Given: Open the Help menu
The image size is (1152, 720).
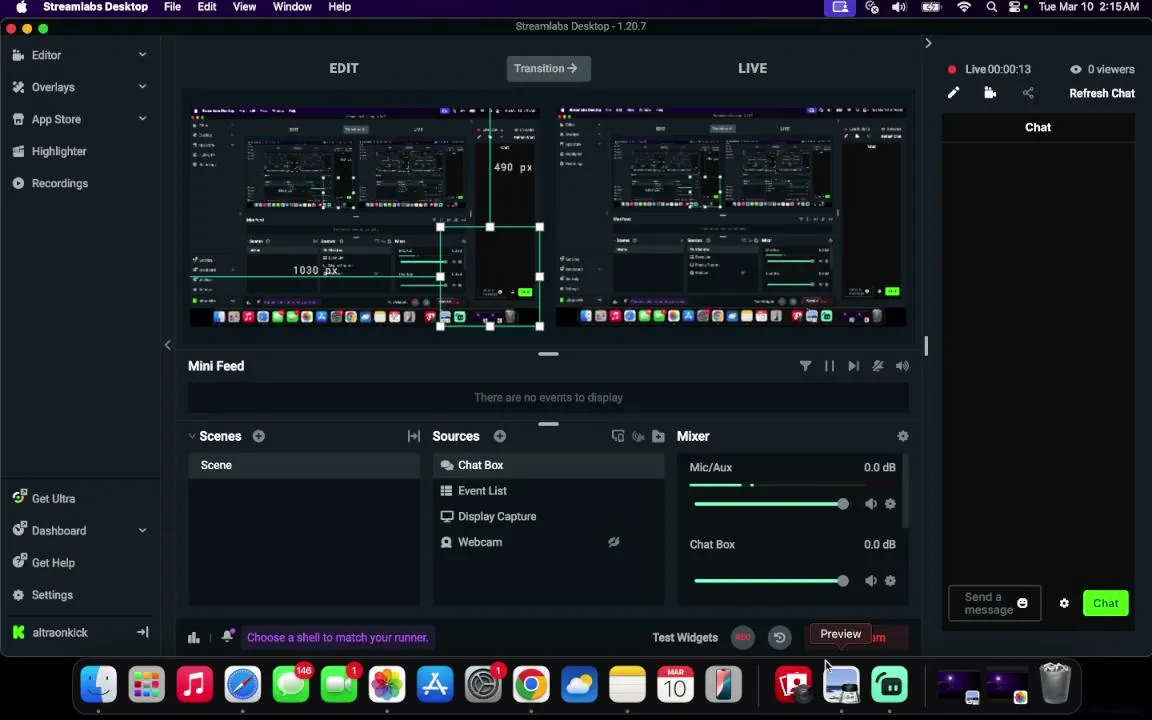Looking at the screenshot, I should pyautogui.click(x=339, y=7).
